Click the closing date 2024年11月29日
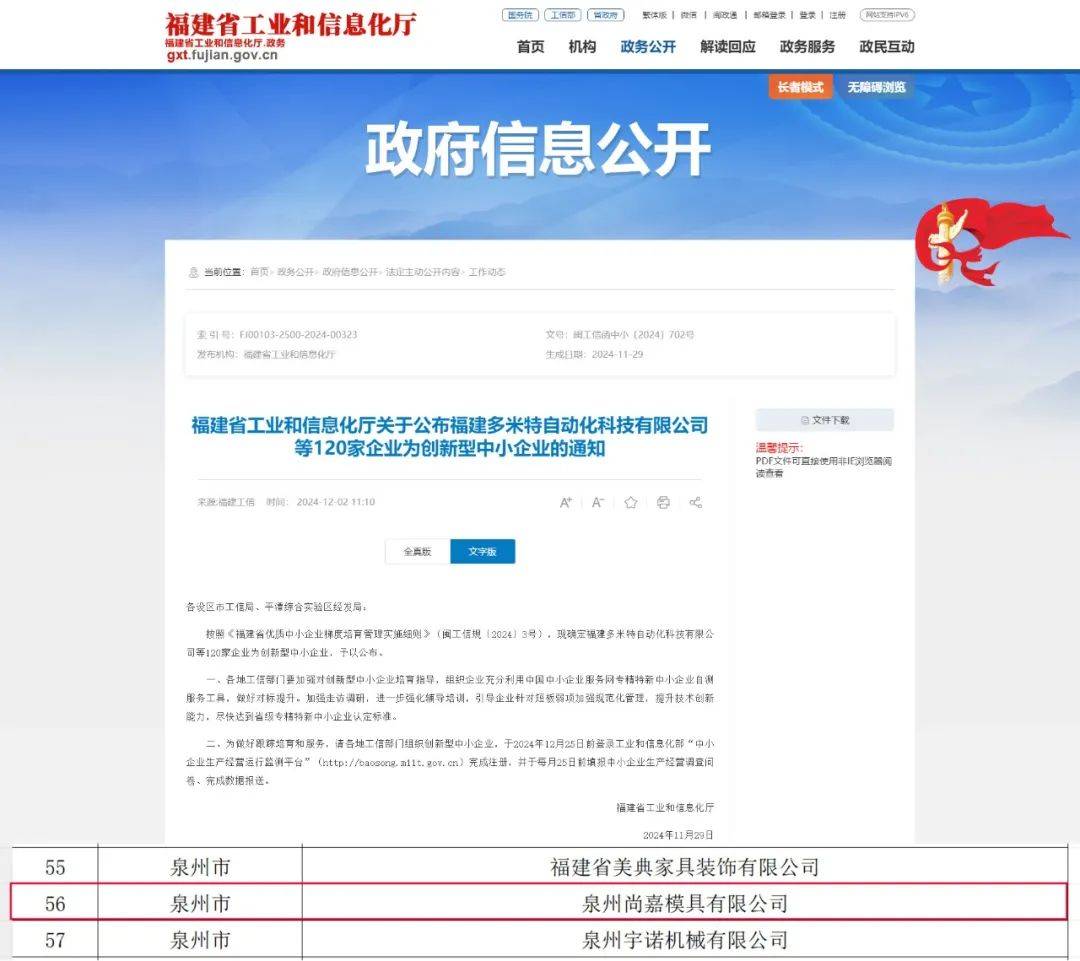The height and width of the screenshot is (961, 1080). pyautogui.click(x=678, y=835)
